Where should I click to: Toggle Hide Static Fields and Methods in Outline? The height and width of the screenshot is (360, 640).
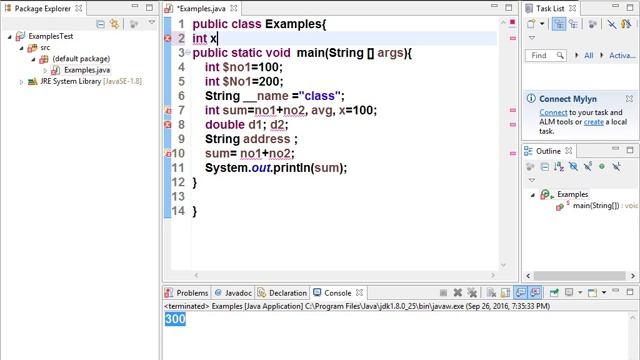click(x=588, y=166)
